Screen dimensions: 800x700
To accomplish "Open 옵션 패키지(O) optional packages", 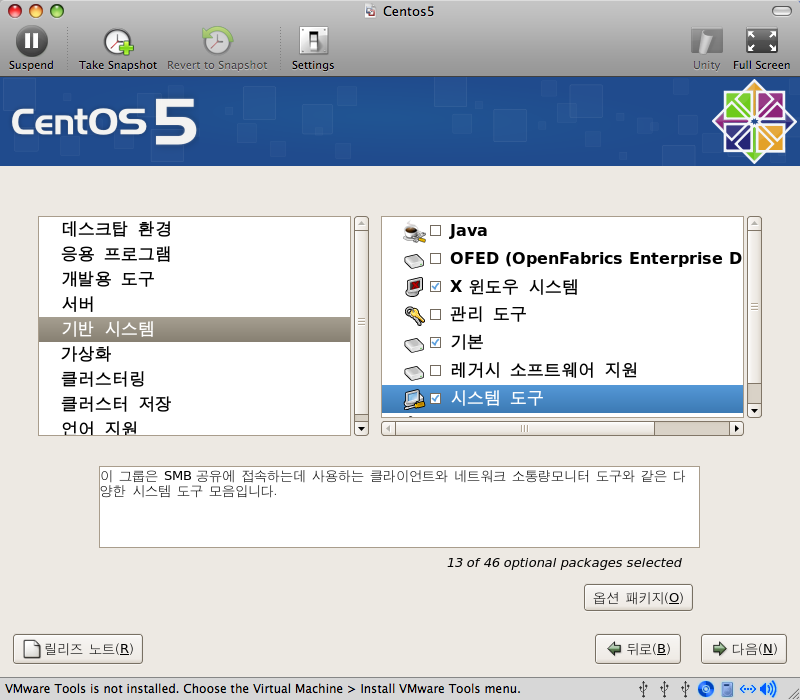I will [638, 597].
